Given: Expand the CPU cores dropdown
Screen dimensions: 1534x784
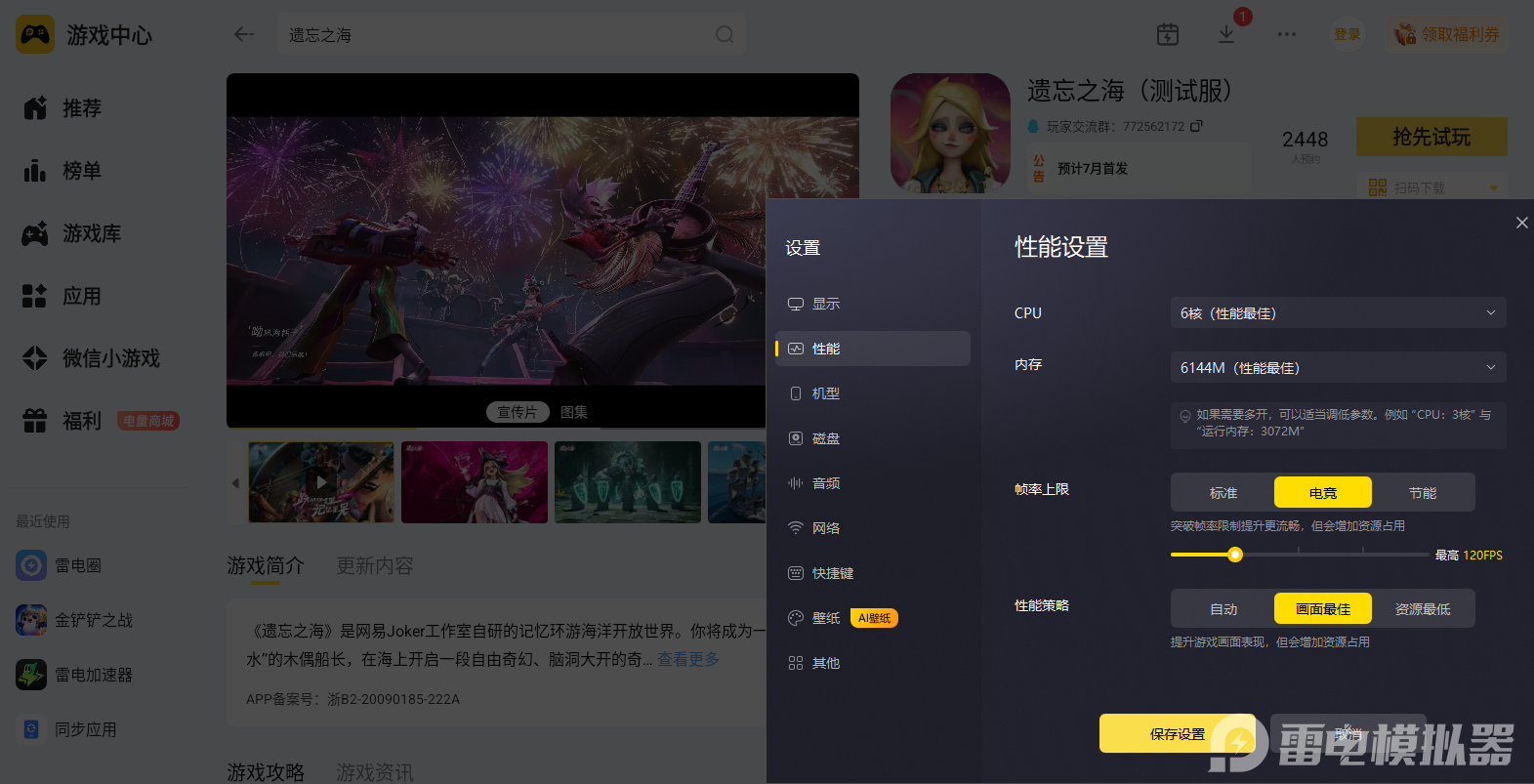Looking at the screenshot, I should [1338, 312].
